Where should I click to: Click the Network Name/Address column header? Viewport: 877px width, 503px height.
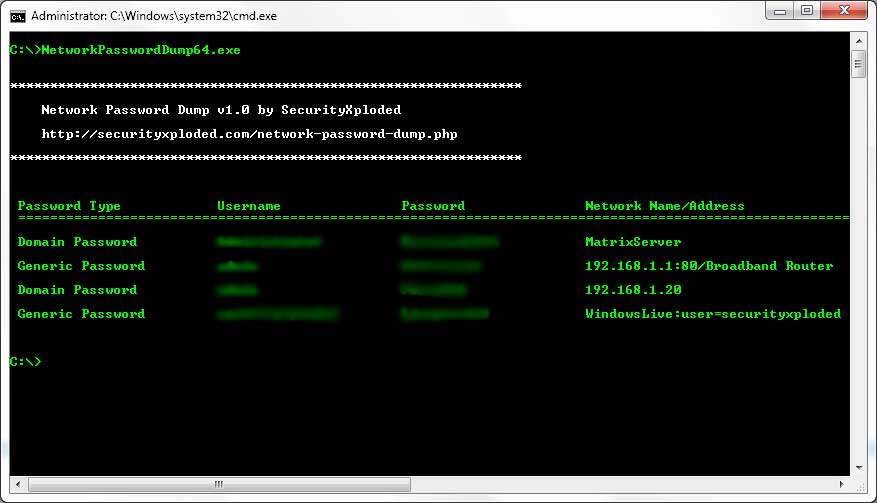pos(664,206)
